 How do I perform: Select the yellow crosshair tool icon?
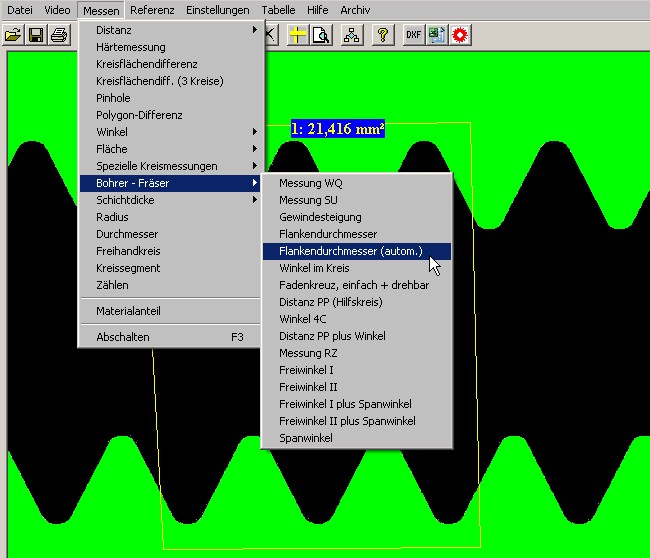coord(297,35)
